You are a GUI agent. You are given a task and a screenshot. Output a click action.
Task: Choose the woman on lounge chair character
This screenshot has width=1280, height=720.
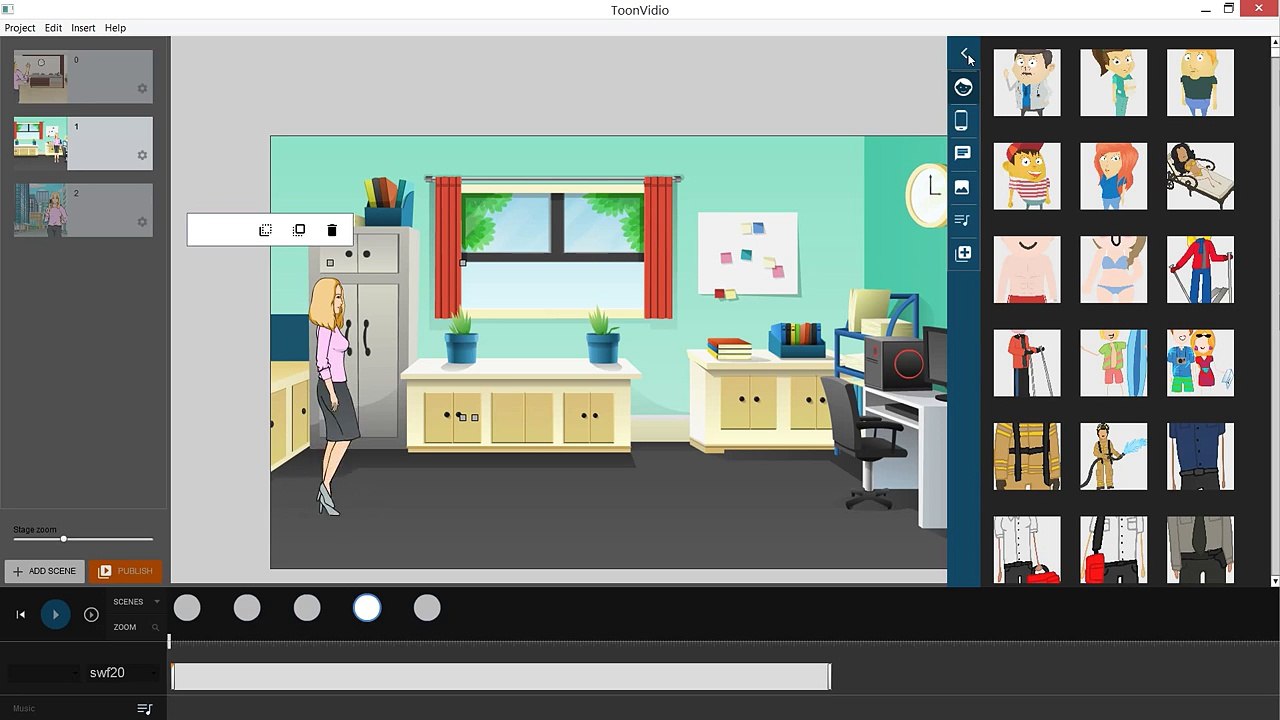point(1200,176)
